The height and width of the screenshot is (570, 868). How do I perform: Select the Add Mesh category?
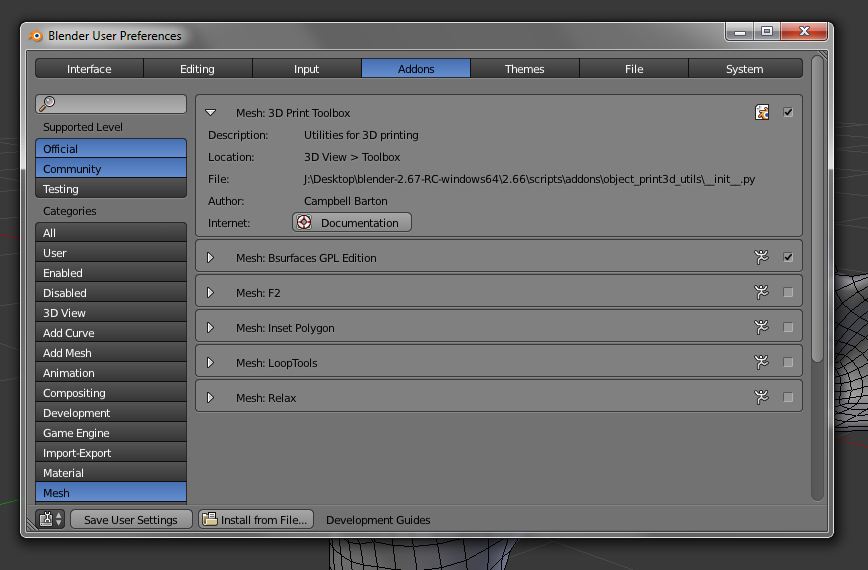click(111, 353)
